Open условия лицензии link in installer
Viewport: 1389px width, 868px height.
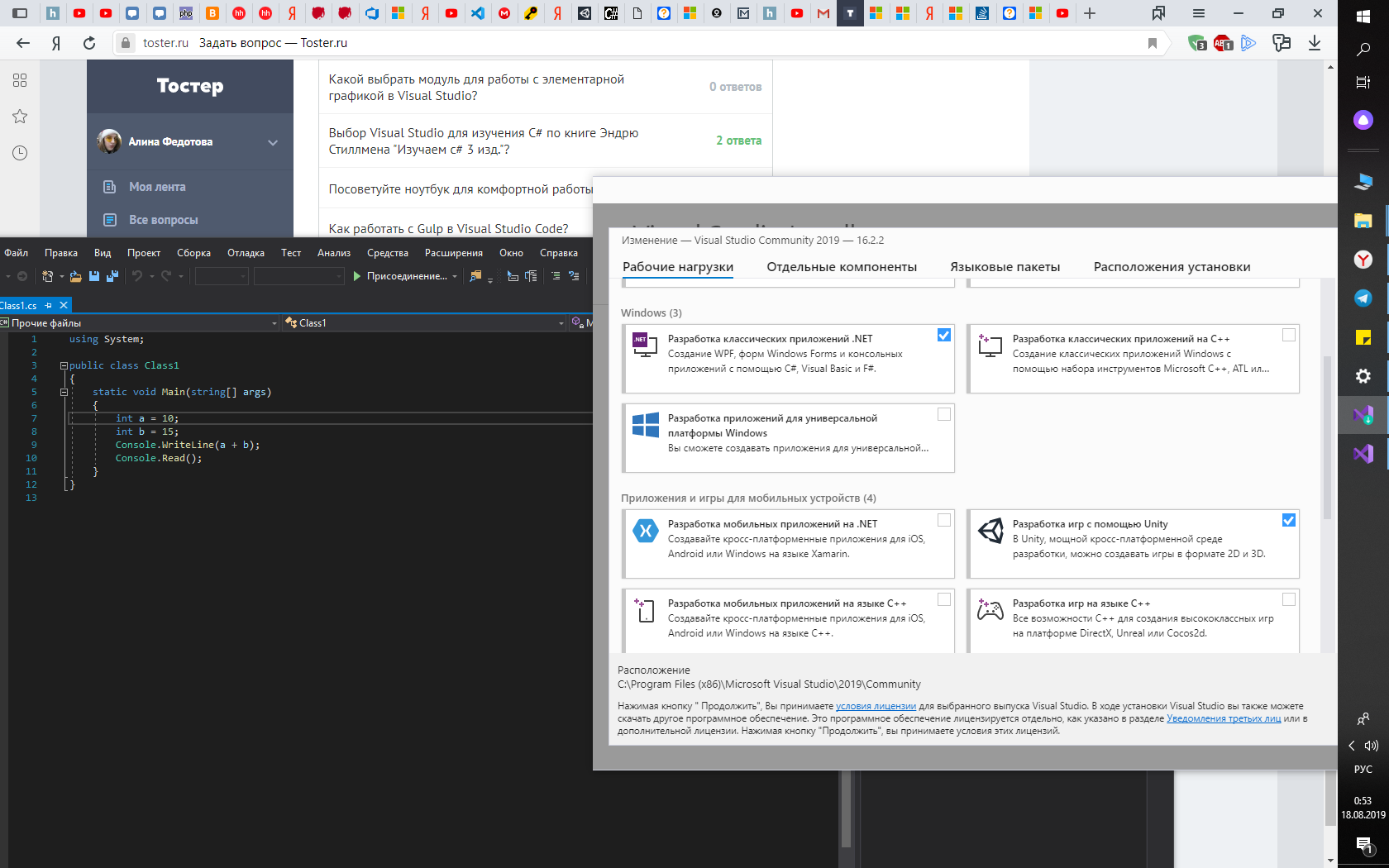(876, 706)
